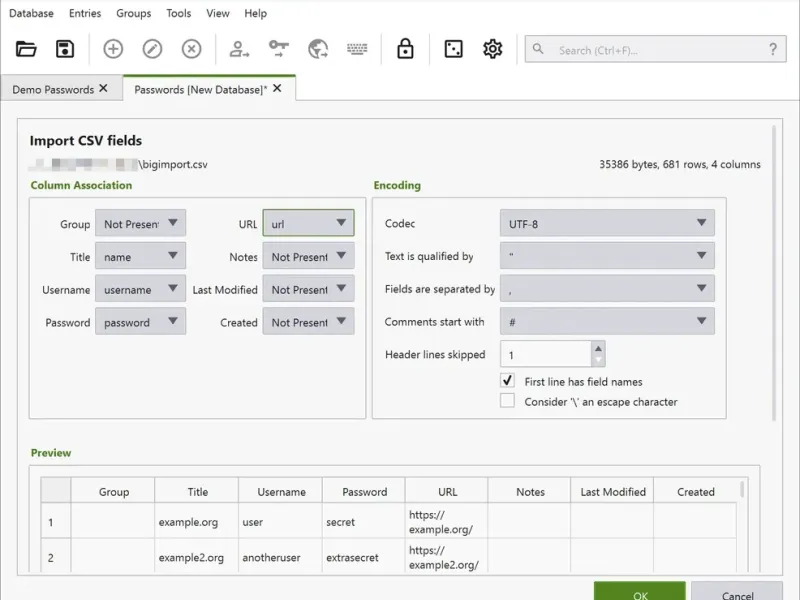Viewport: 800px width, 600px height.
Task: Click the Open Database folder icon
Action: click(26, 49)
